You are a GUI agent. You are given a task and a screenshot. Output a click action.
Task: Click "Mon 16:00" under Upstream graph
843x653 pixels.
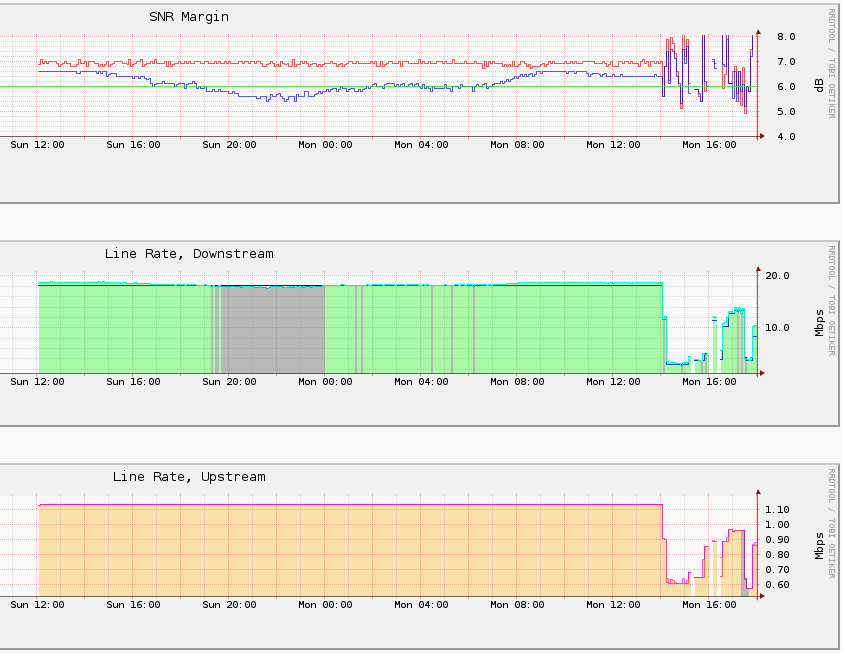click(710, 605)
